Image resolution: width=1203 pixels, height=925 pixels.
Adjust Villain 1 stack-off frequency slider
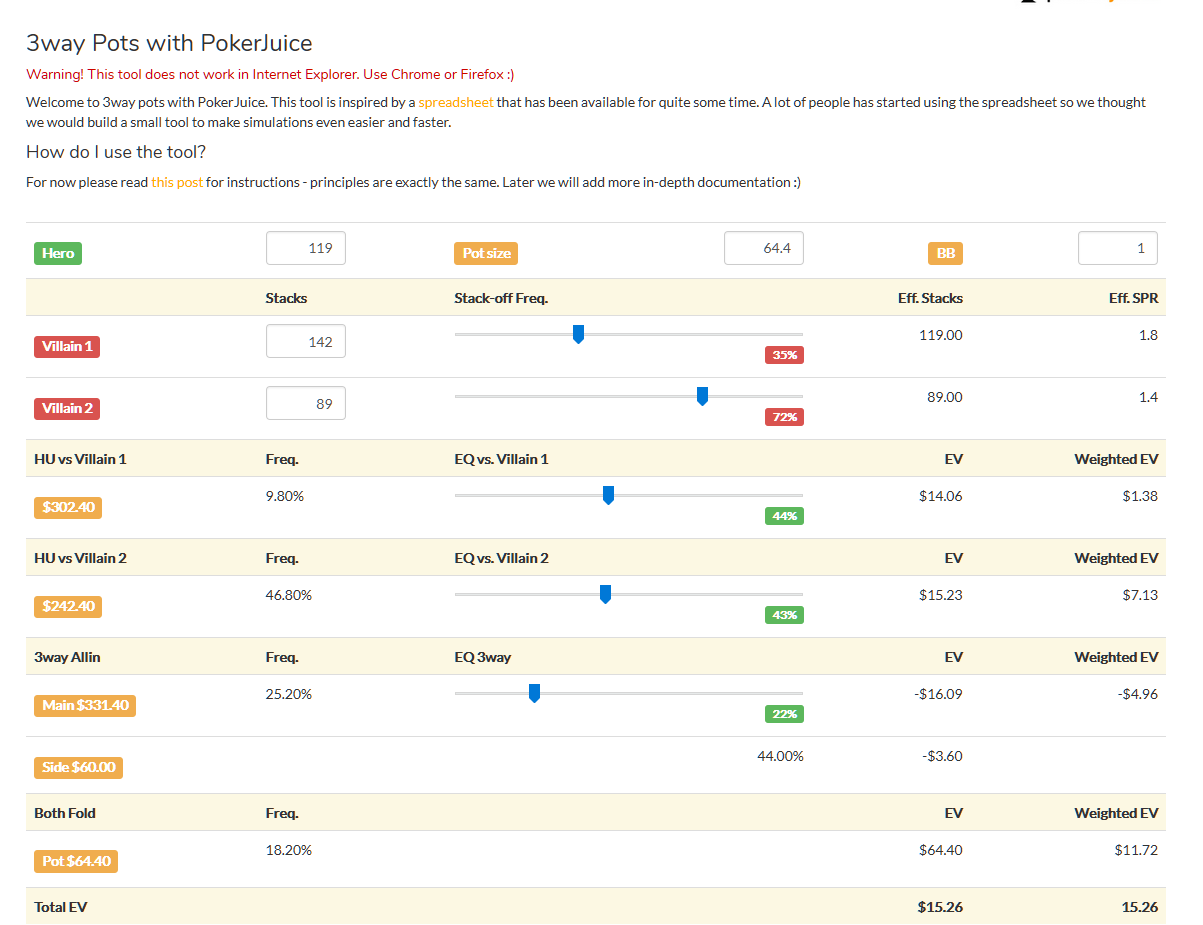(578, 334)
